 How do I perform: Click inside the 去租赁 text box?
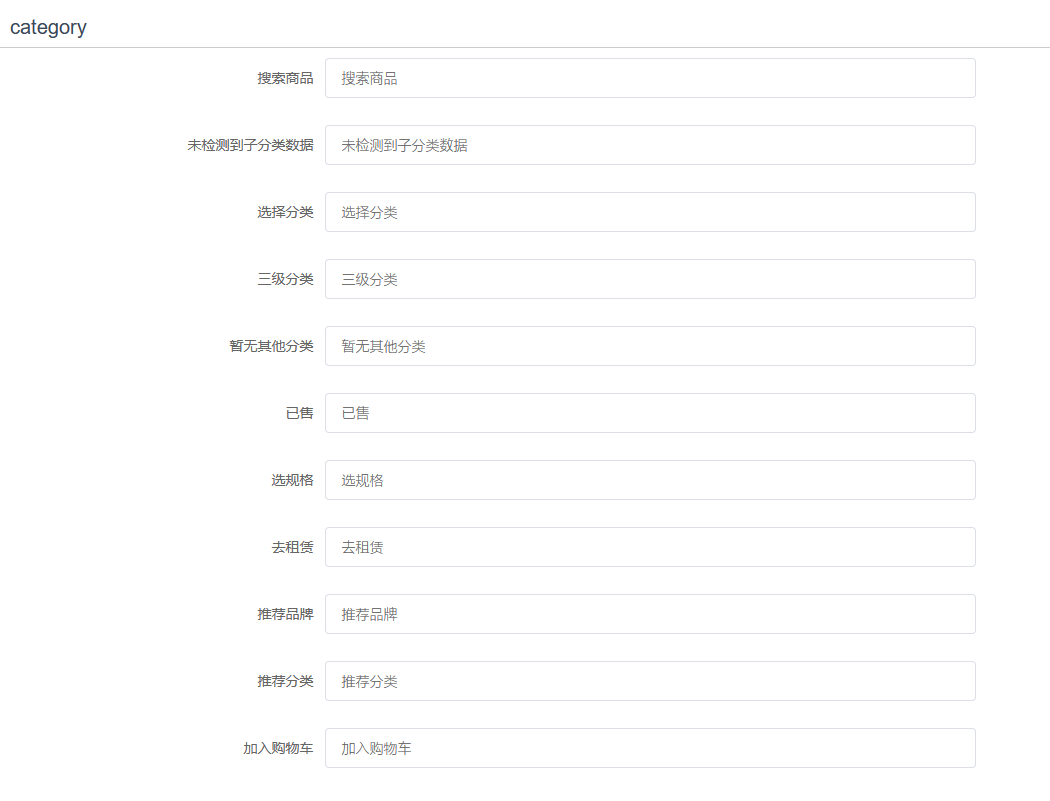pos(650,547)
